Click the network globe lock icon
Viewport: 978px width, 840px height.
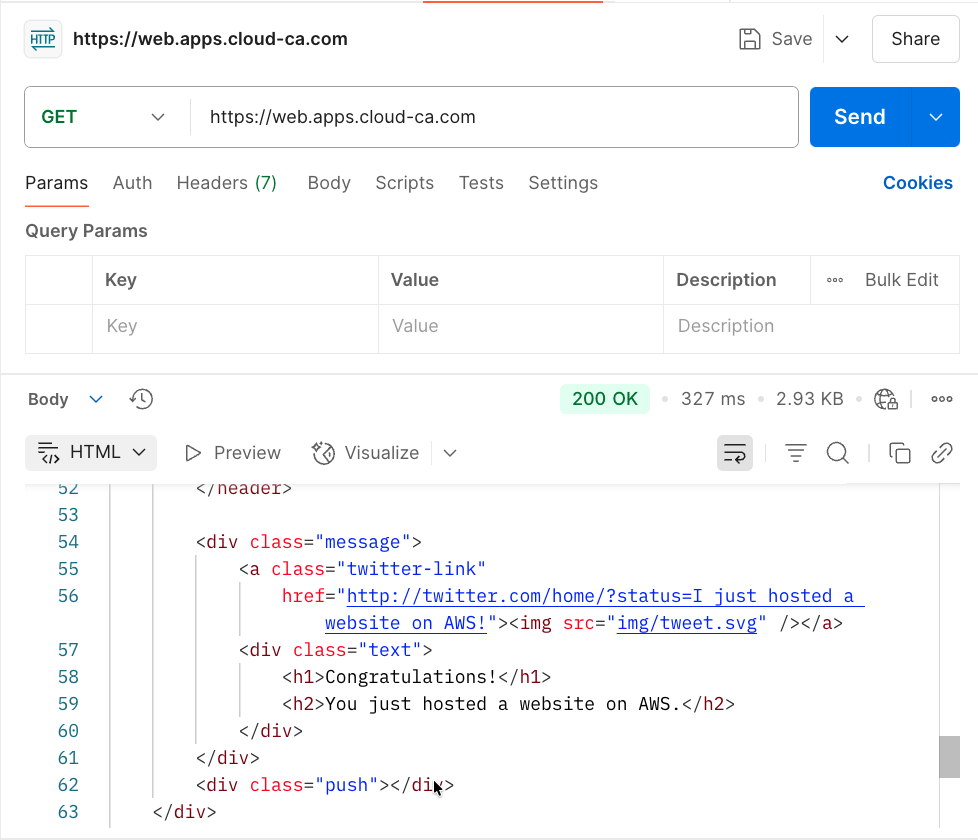pyautogui.click(x=885, y=399)
